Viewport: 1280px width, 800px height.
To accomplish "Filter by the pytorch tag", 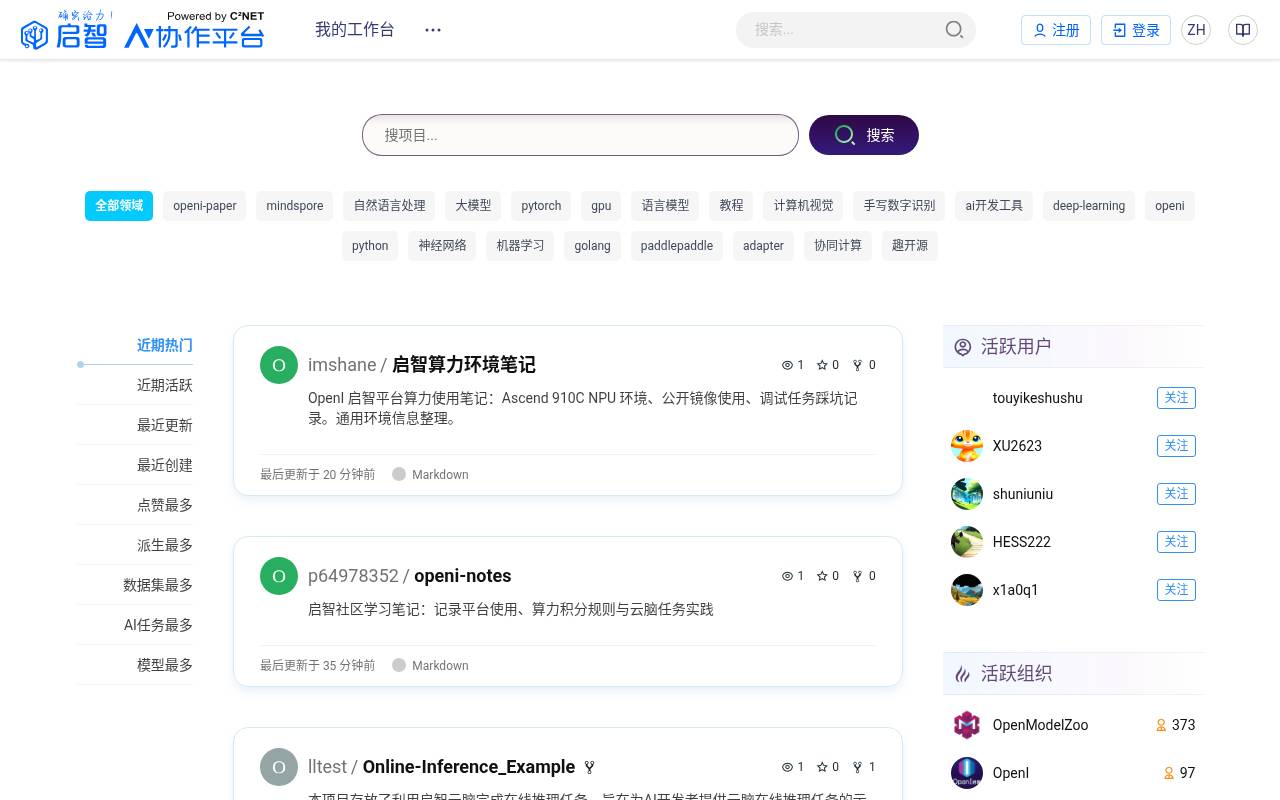I will pos(541,206).
